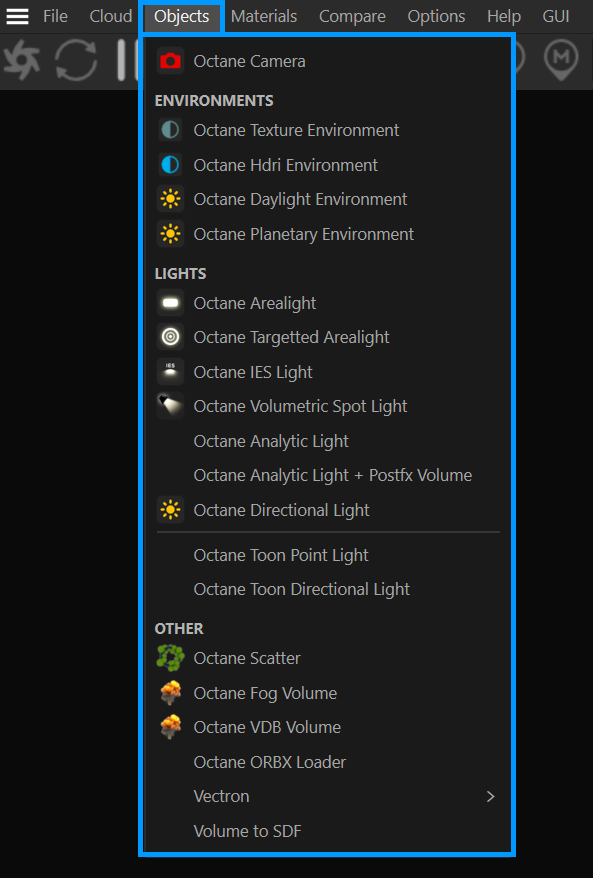Screen dimensions: 593x878
Task: Click the restart render circular arrows icon
Action: [x=76, y=59]
